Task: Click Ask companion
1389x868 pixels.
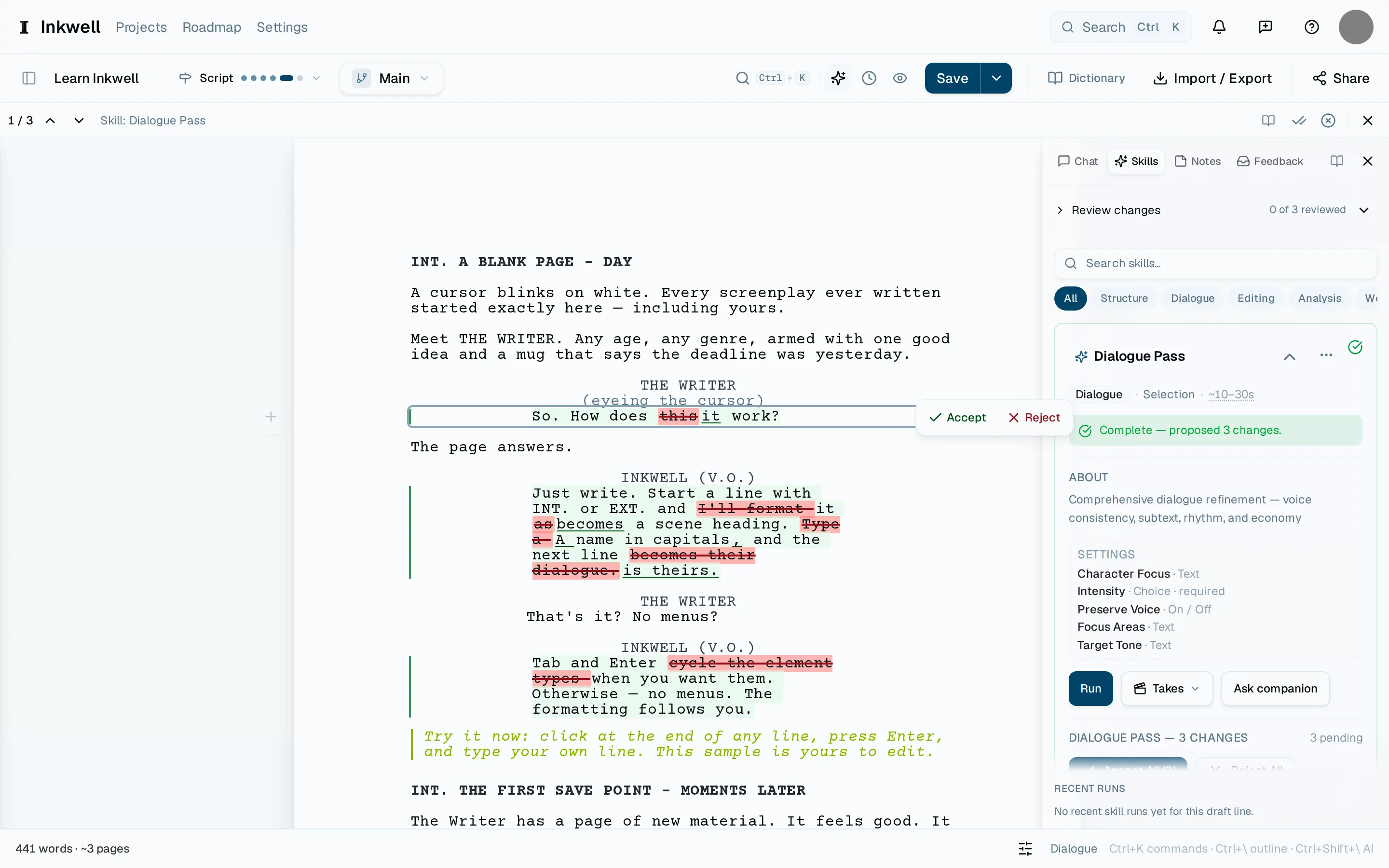Action: coord(1275,688)
